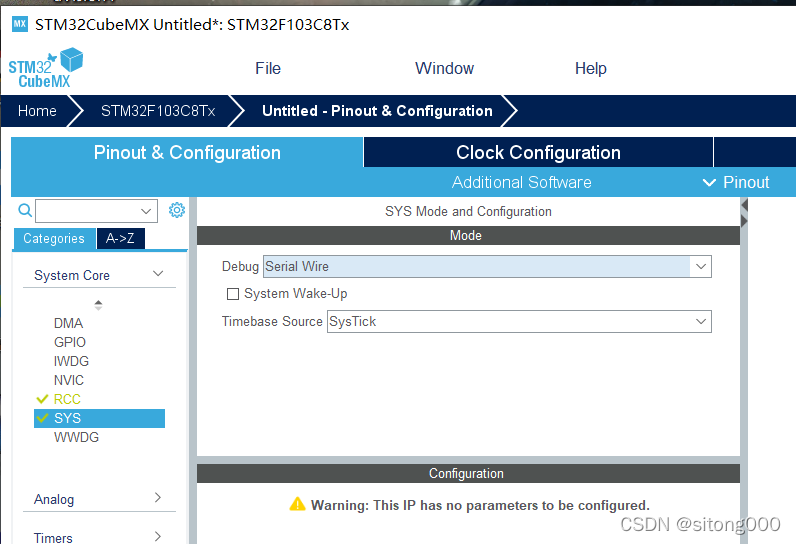Select WWDG in System Core
The image size is (796, 544).
click(x=76, y=437)
